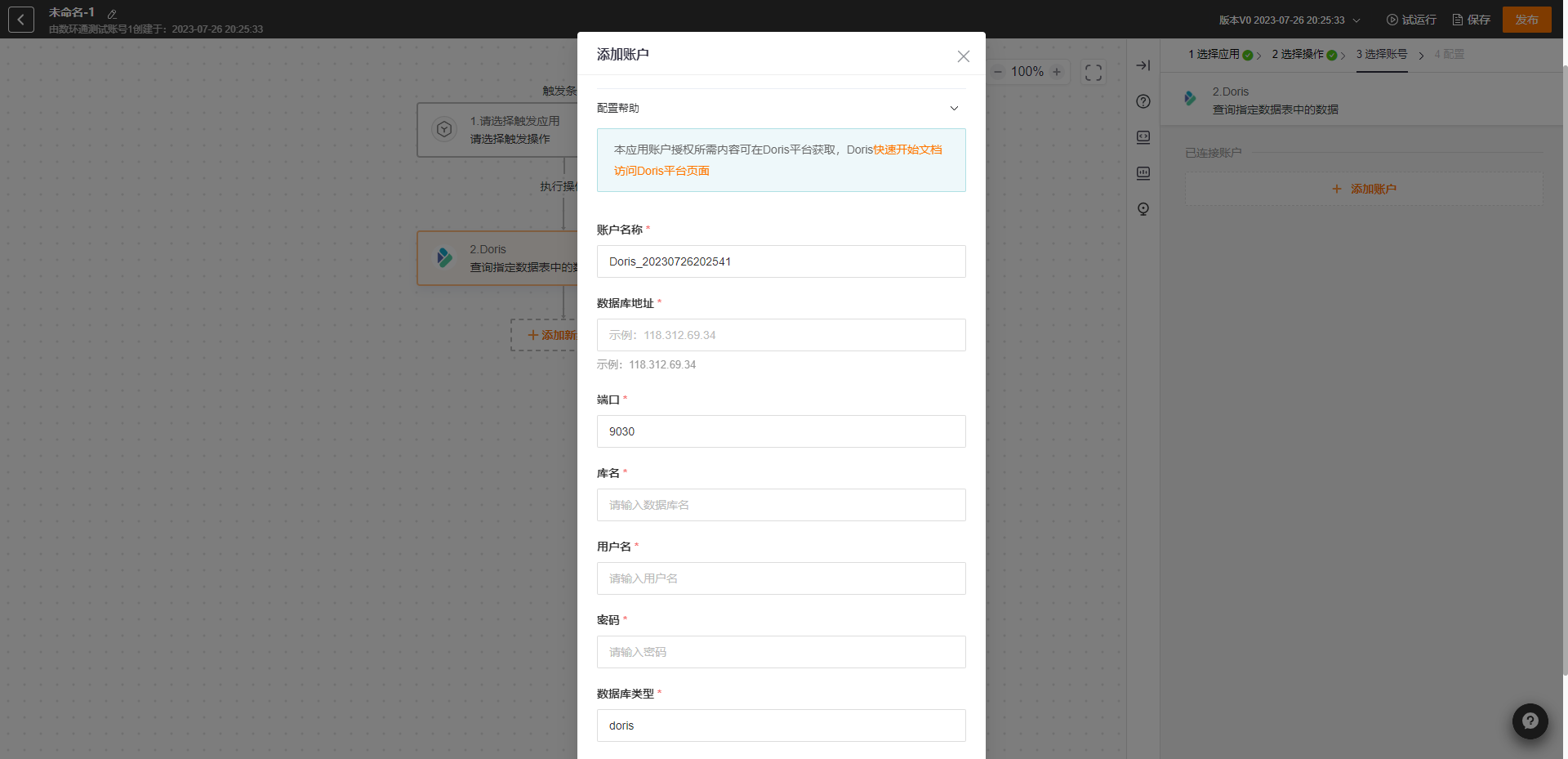The width and height of the screenshot is (1568, 759).
Task: Click the 端口 input field
Action: click(x=781, y=431)
